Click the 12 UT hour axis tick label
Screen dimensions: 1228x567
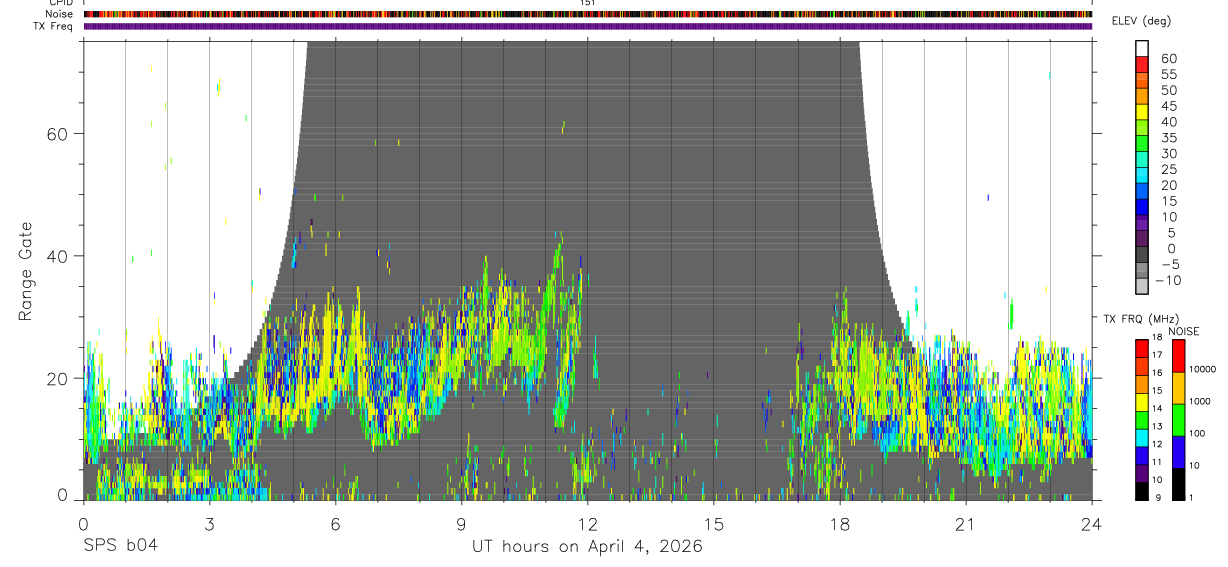click(588, 524)
